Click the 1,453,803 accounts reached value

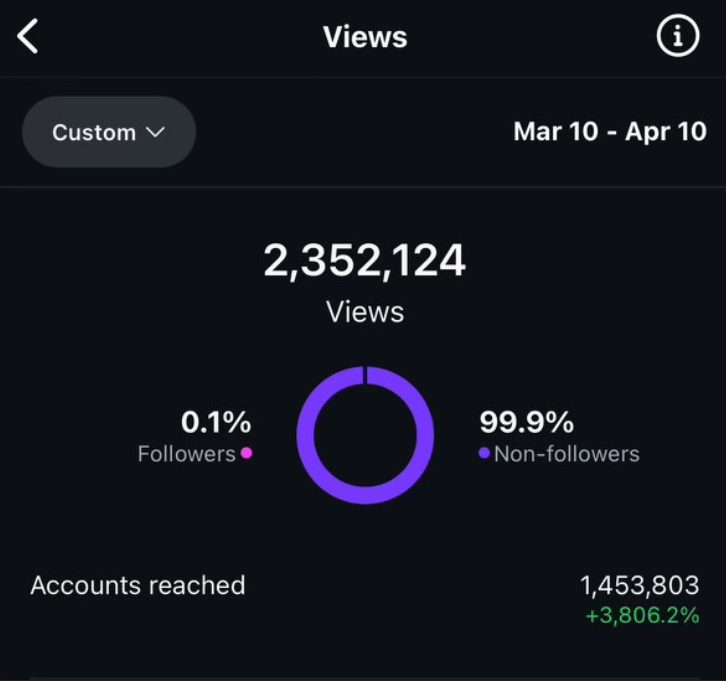pos(639,586)
